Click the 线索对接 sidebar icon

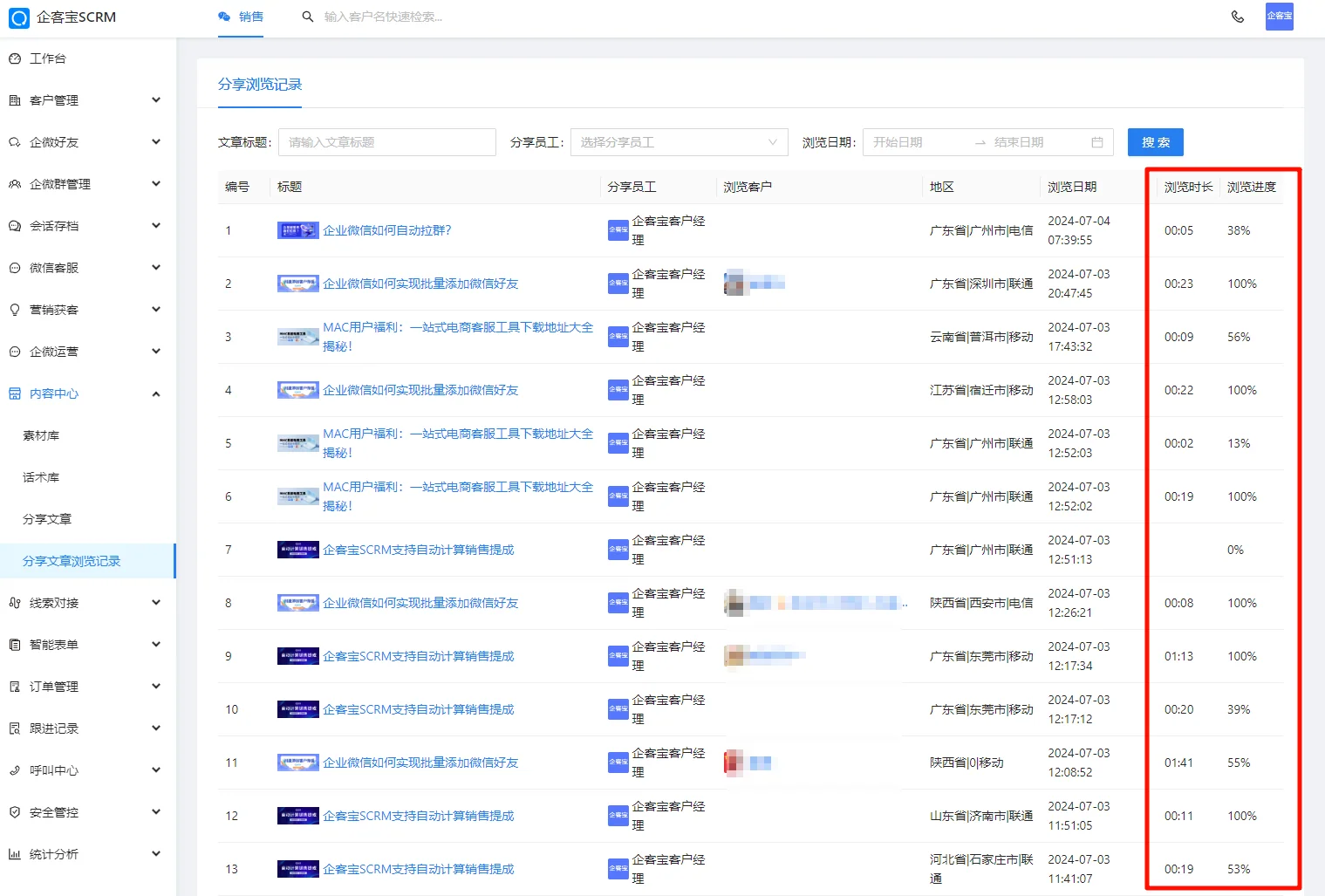coord(15,603)
